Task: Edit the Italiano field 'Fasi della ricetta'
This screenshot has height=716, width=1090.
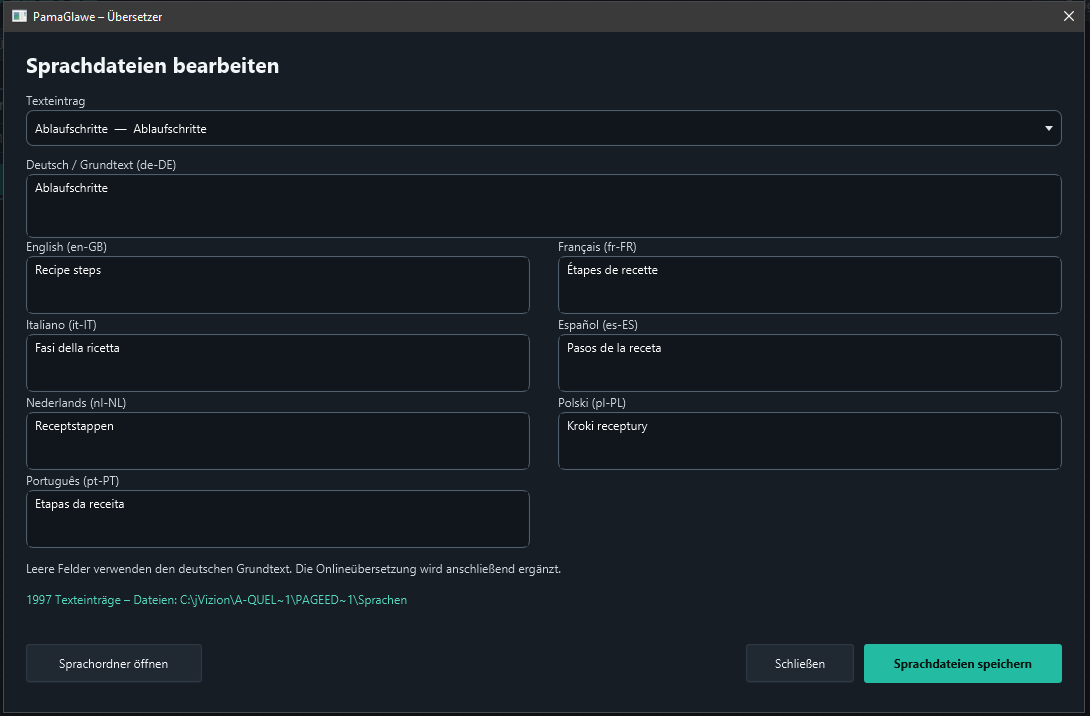Action: pos(278,363)
